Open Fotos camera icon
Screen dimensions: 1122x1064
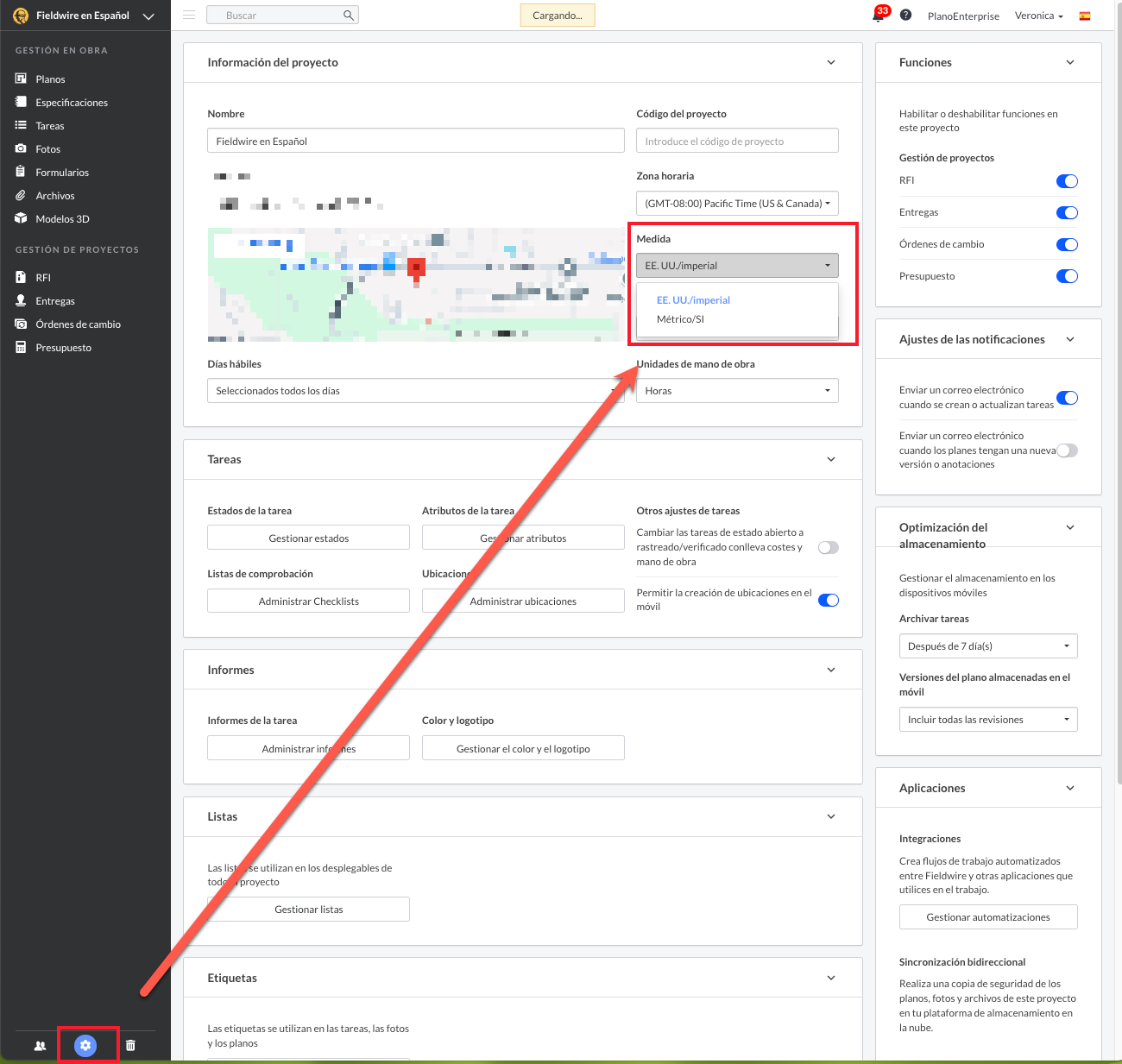coord(21,148)
